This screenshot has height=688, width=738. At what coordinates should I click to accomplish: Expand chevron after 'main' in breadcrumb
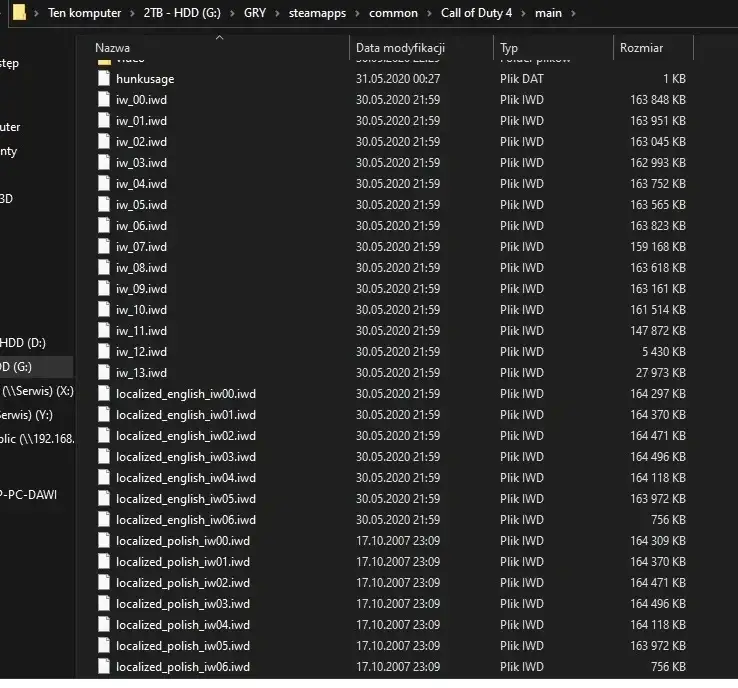tap(573, 13)
